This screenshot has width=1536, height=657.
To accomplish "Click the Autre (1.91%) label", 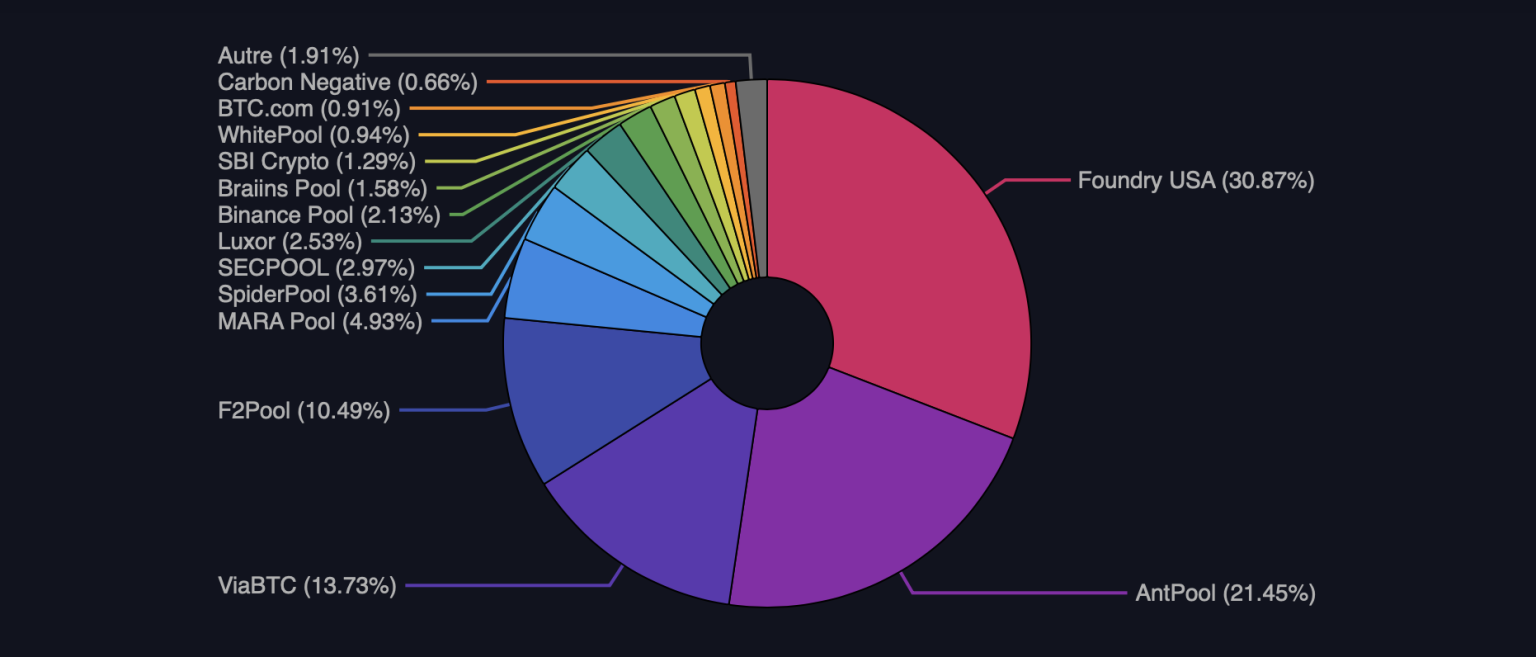I will coord(288,55).
